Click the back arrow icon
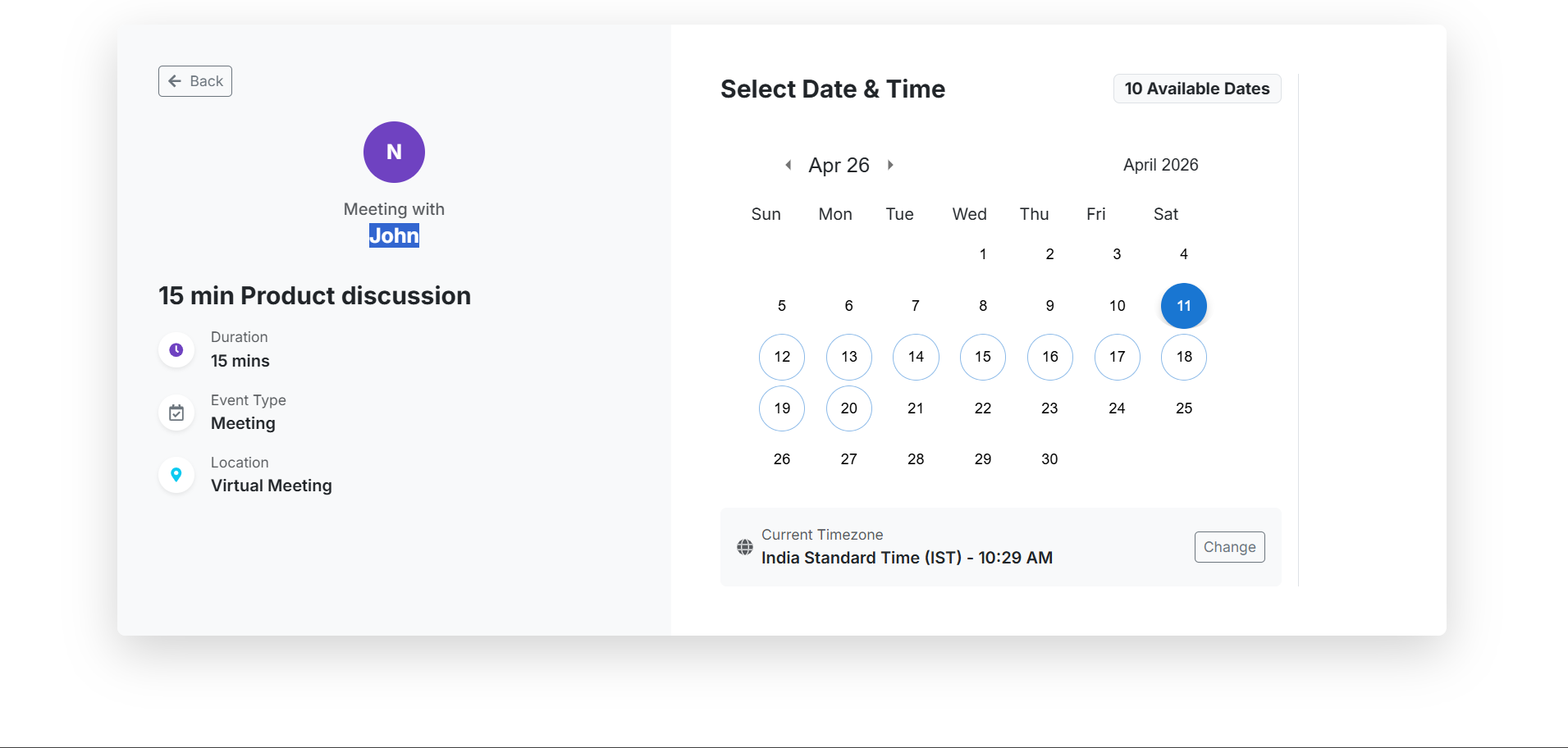The width and height of the screenshot is (1568, 748). tap(174, 80)
